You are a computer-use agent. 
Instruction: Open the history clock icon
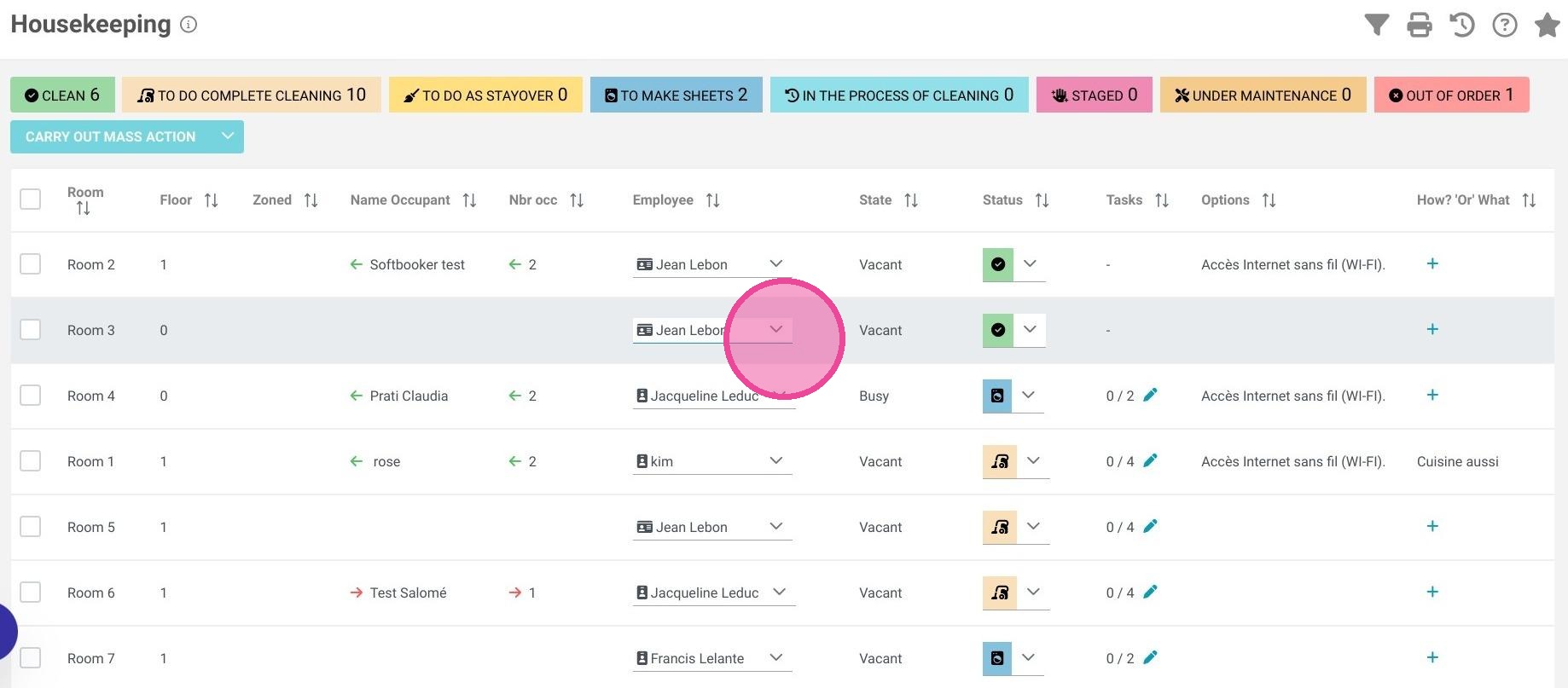tap(1462, 25)
